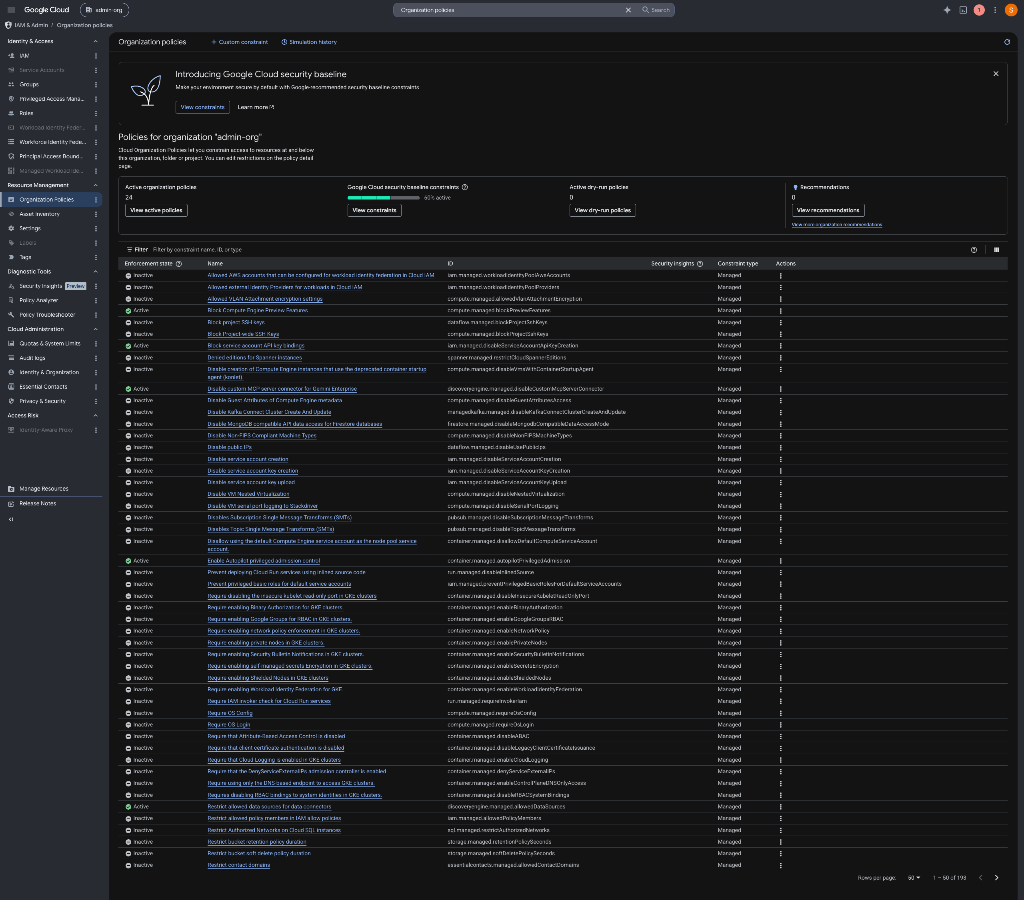Go to next page of policies
The height and width of the screenshot is (900, 1024).
click(997, 878)
